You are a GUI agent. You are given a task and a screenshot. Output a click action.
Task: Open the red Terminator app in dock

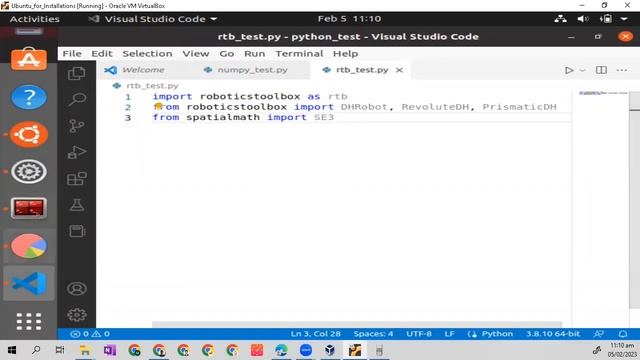coord(29,209)
